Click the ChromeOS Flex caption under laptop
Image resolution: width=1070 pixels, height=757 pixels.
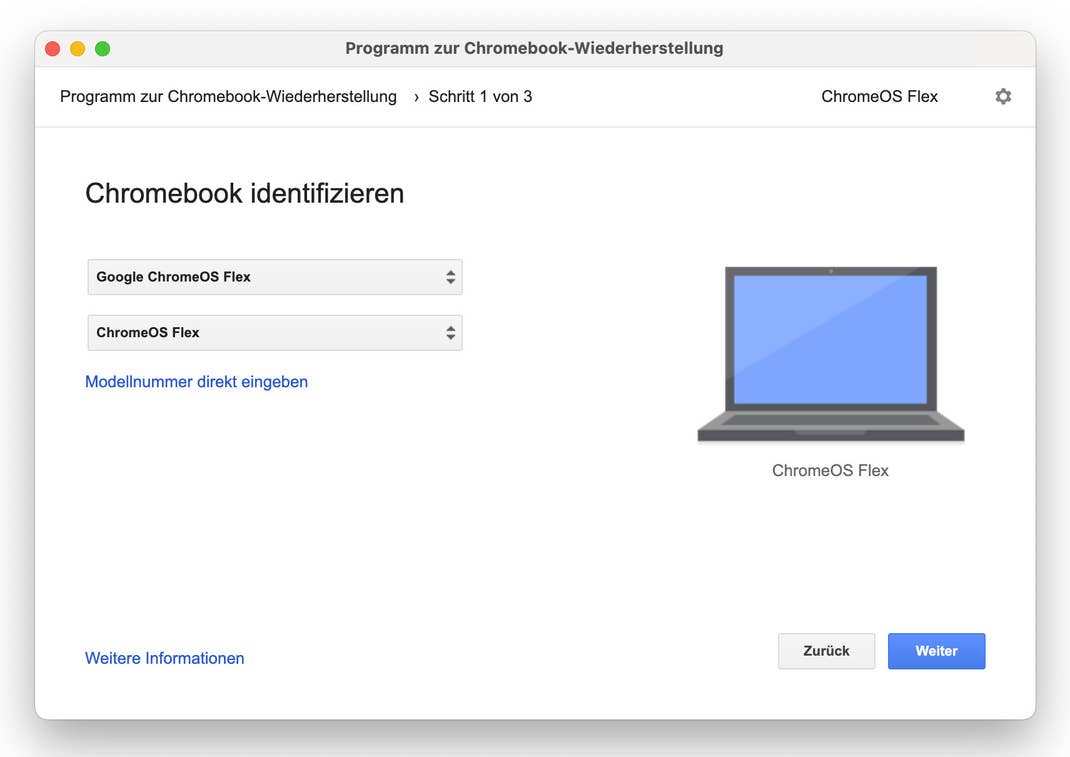coord(830,470)
